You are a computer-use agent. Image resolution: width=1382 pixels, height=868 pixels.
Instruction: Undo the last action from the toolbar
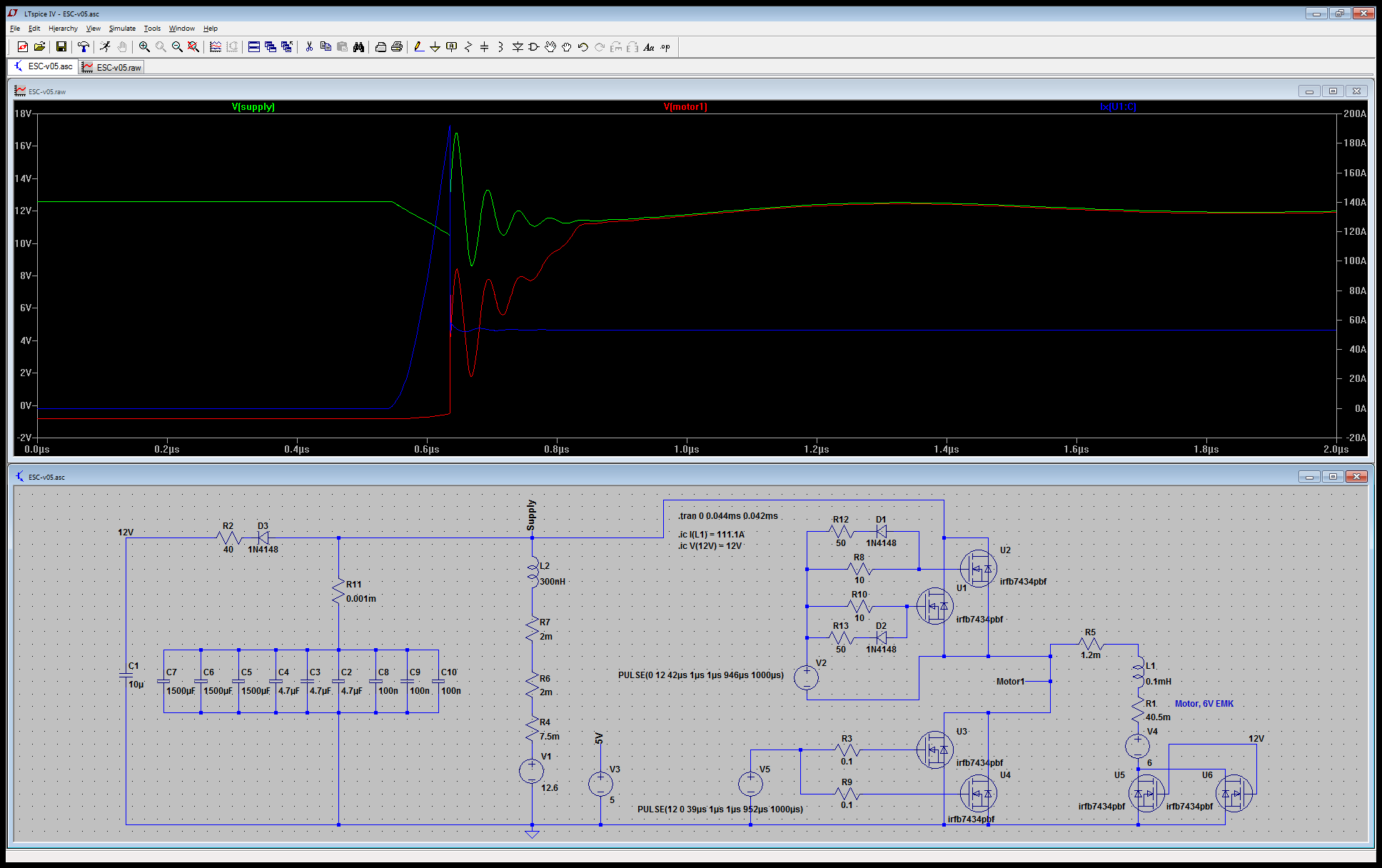point(583,47)
